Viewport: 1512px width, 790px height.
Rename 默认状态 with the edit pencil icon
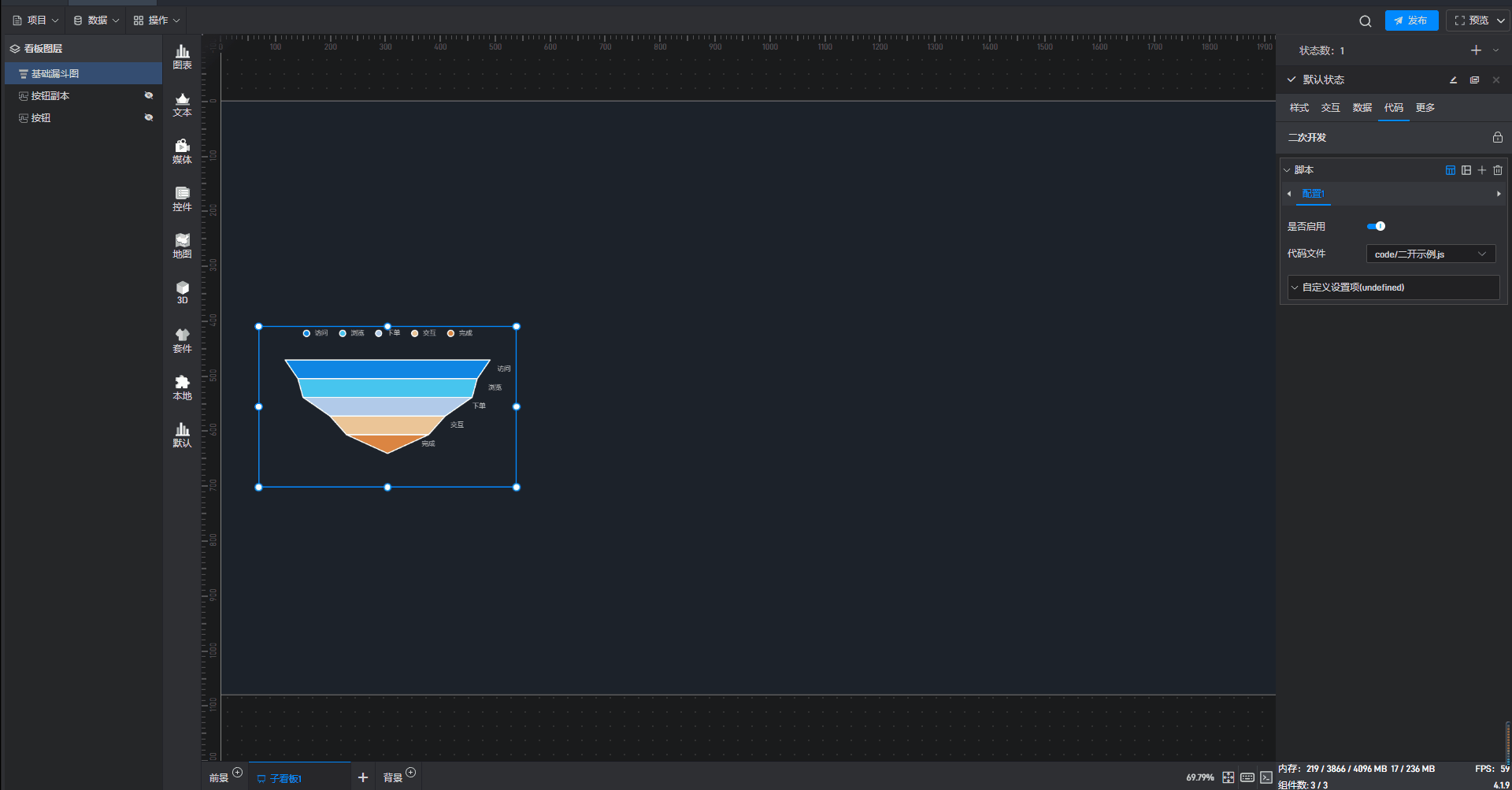pos(1453,80)
